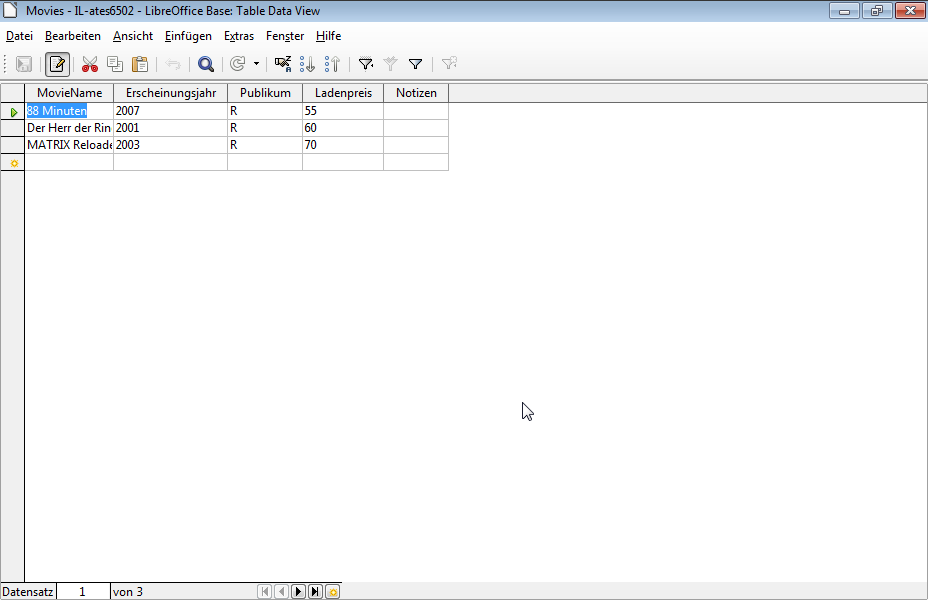Sort ascending with toolbar icon

point(307,64)
